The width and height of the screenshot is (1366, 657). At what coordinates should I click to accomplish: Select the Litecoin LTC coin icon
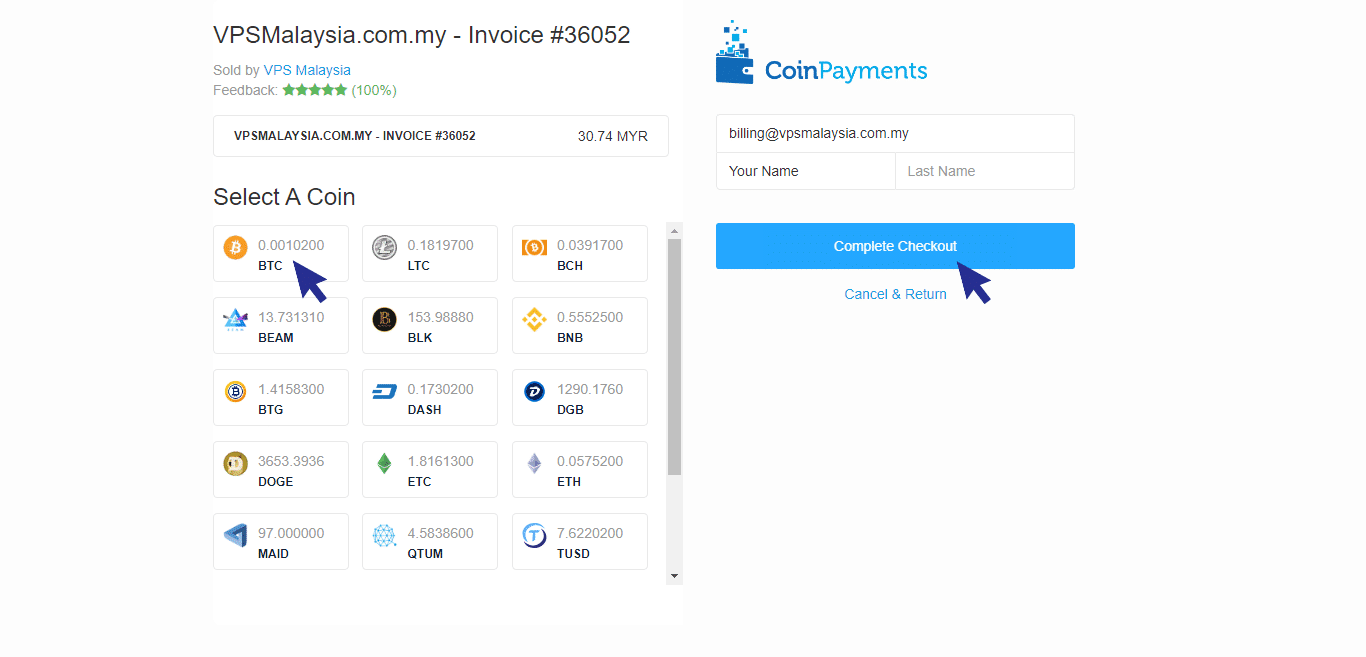point(385,247)
